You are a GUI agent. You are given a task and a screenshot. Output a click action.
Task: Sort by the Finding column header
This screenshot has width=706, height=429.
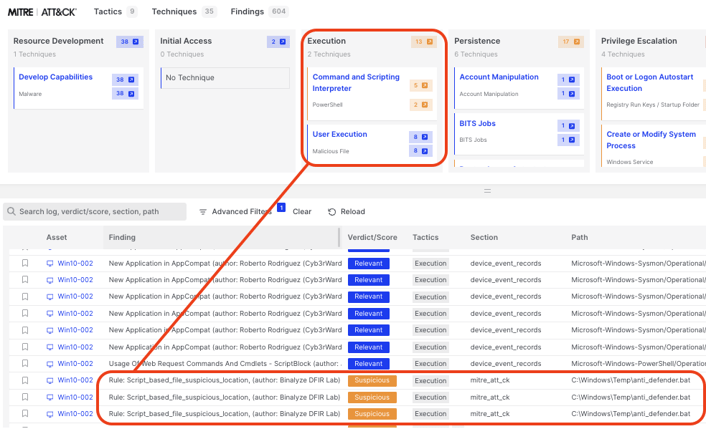[x=122, y=237]
